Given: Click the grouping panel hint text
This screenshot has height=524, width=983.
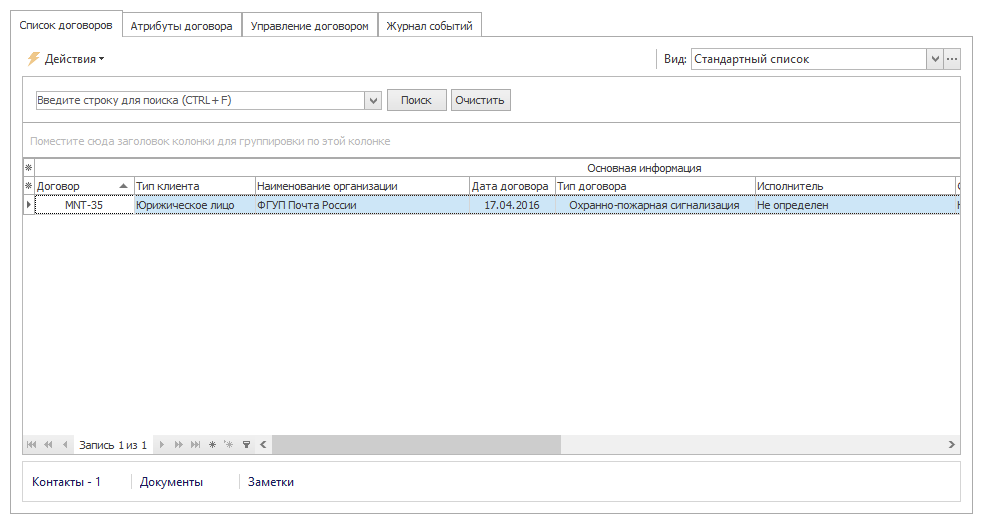Looking at the screenshot, I should 210,141.
